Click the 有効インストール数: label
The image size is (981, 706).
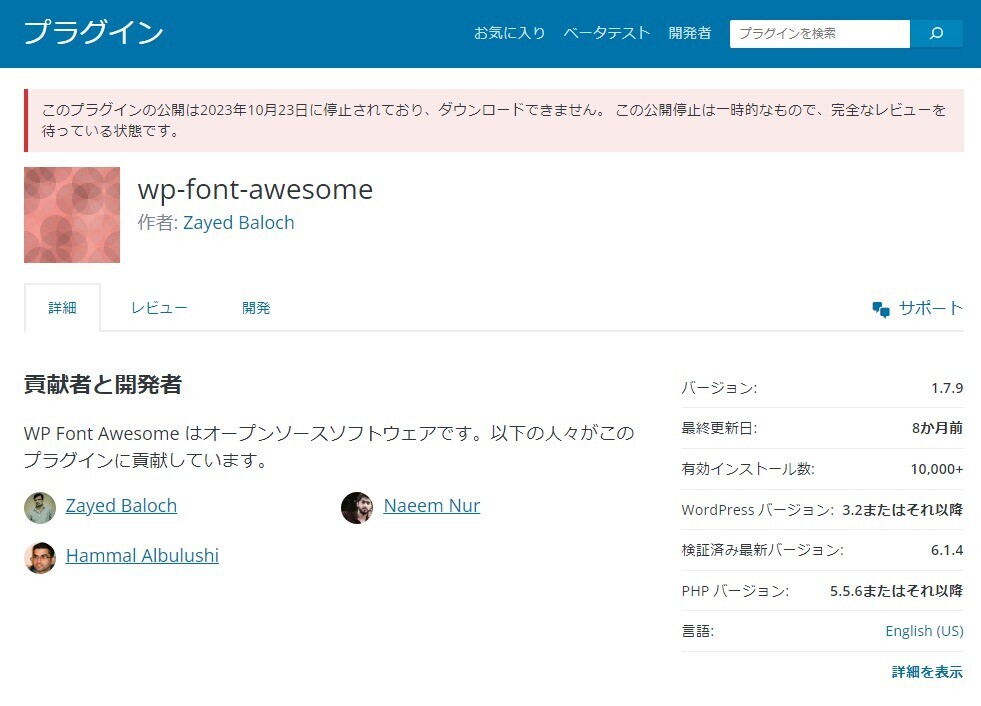click(748, 469)
